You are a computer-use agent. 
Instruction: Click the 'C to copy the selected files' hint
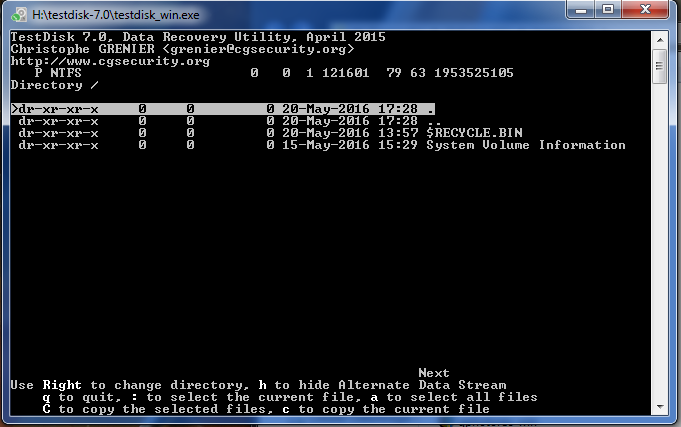(x=266, y=409)
